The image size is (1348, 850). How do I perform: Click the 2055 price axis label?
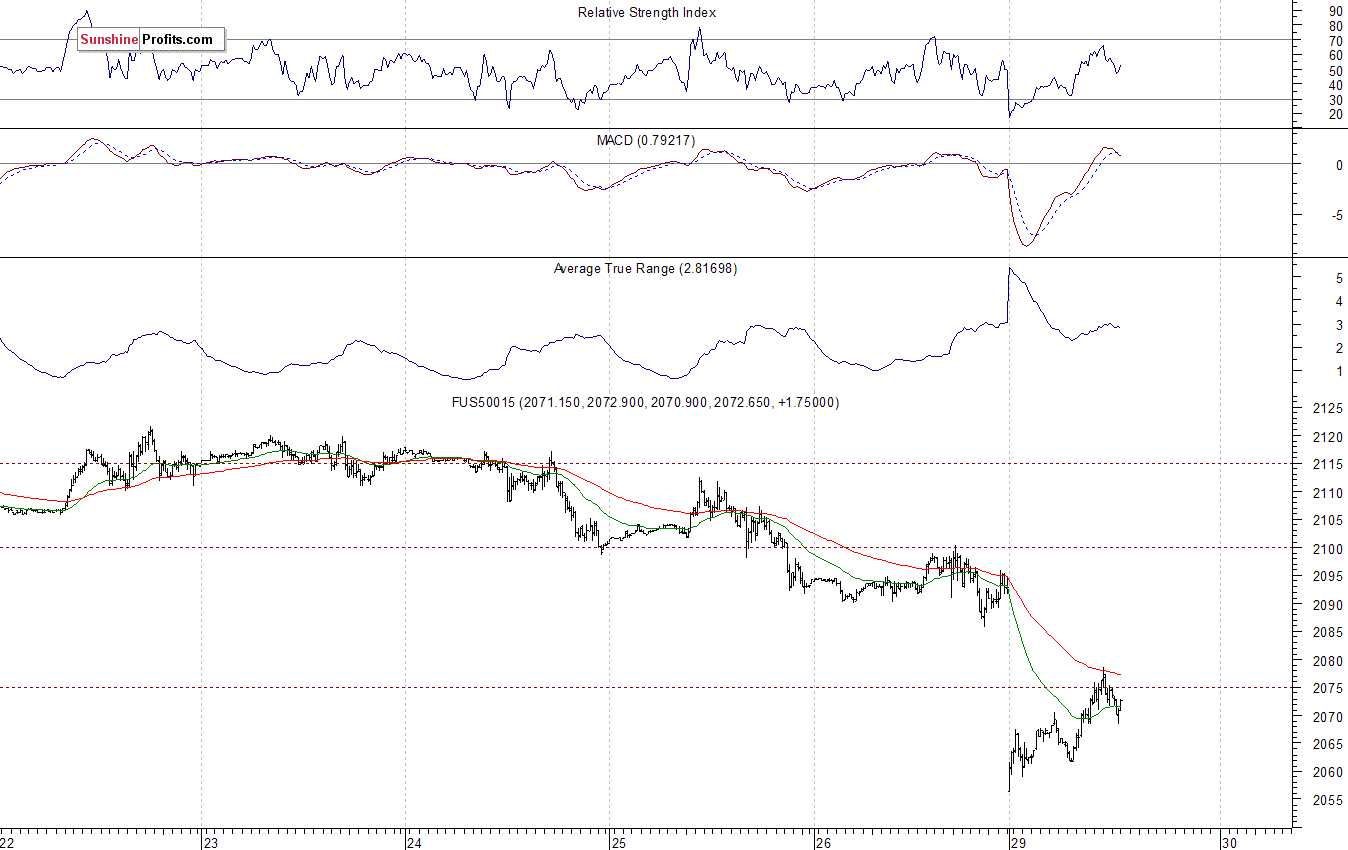click(x=1327, y=801)
